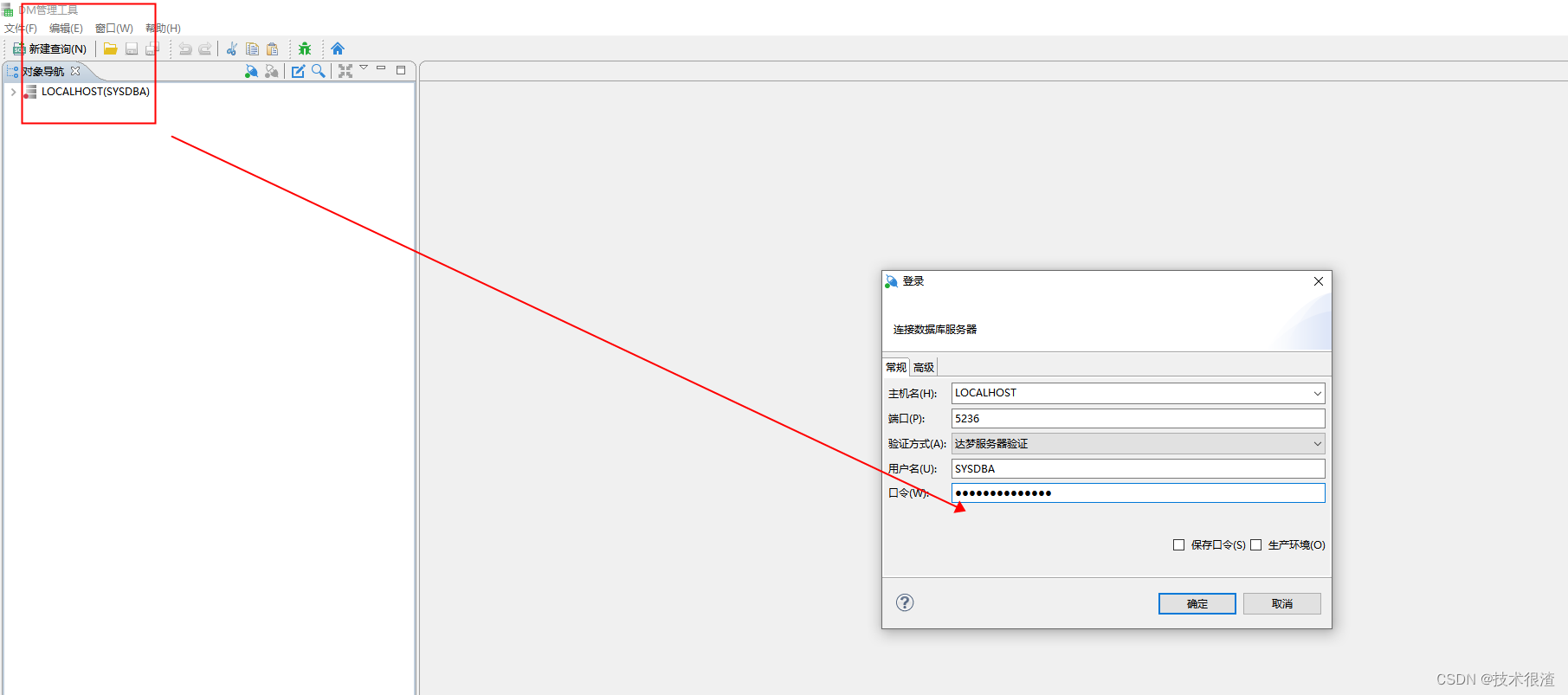Click the 端口 field containing 5236

[x=1138, y=418]
